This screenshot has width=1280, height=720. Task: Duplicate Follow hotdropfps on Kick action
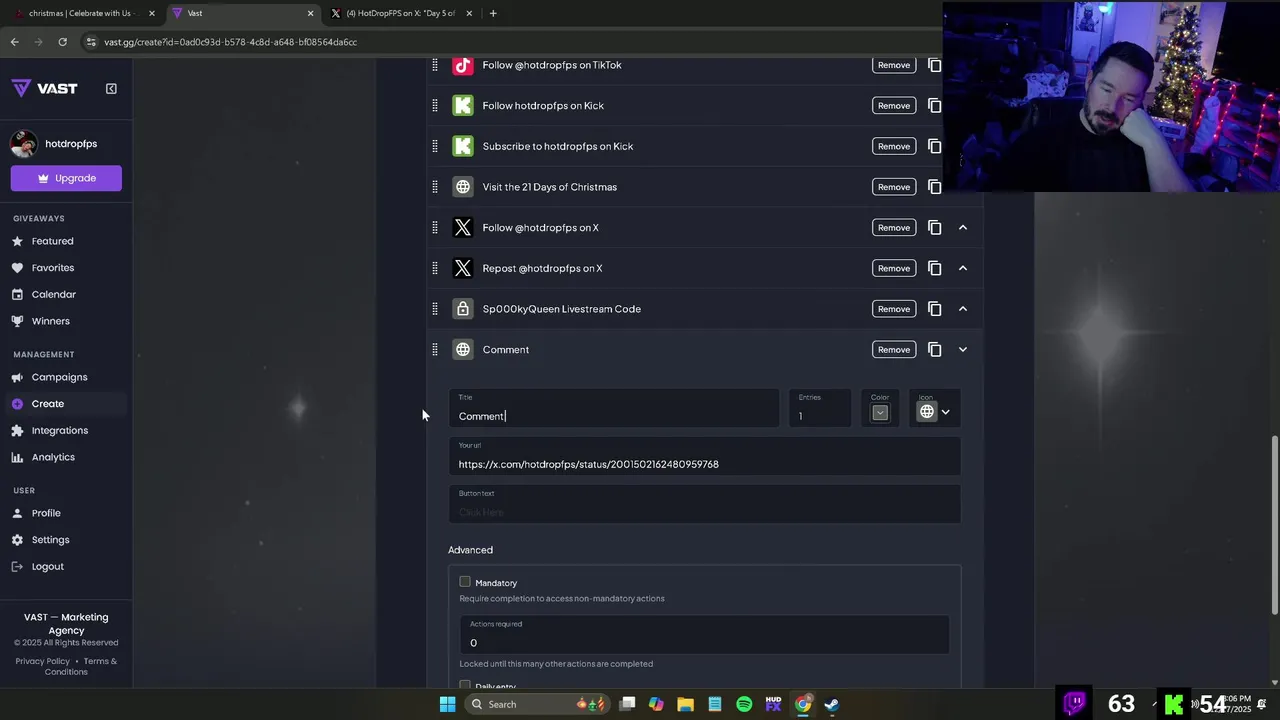pos(934,105)
